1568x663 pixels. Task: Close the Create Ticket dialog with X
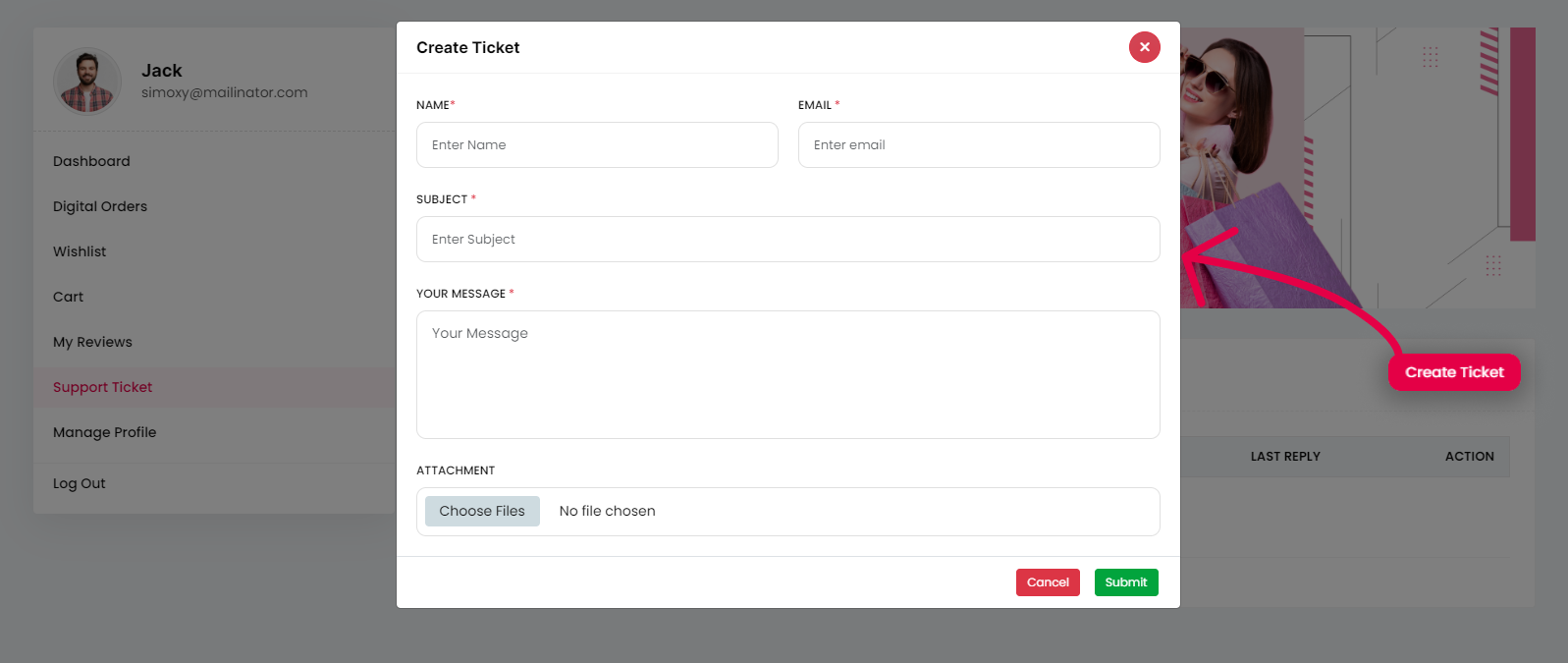[x=1144, y=47]
